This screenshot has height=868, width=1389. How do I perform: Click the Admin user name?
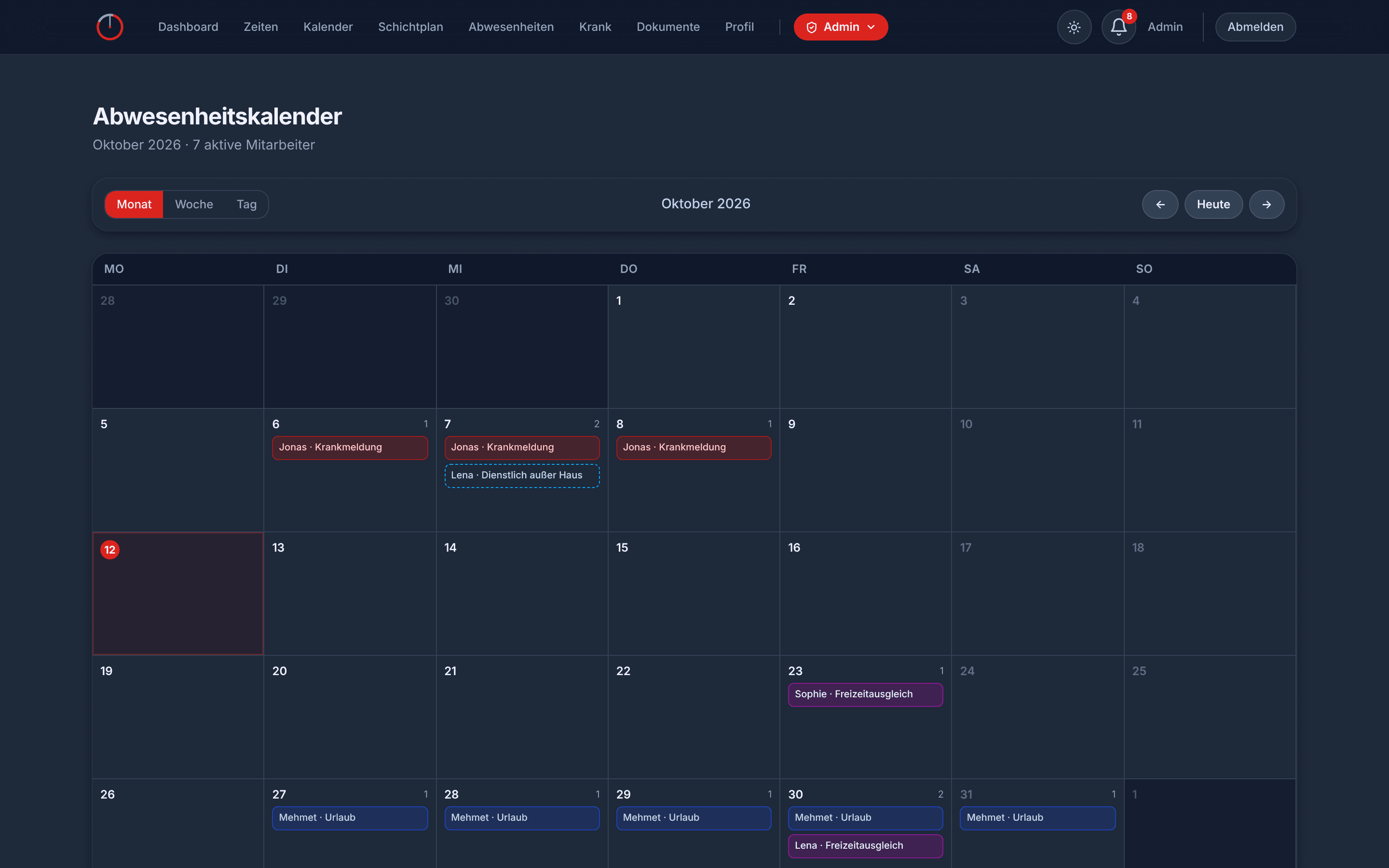click(x=1165, y=27)
